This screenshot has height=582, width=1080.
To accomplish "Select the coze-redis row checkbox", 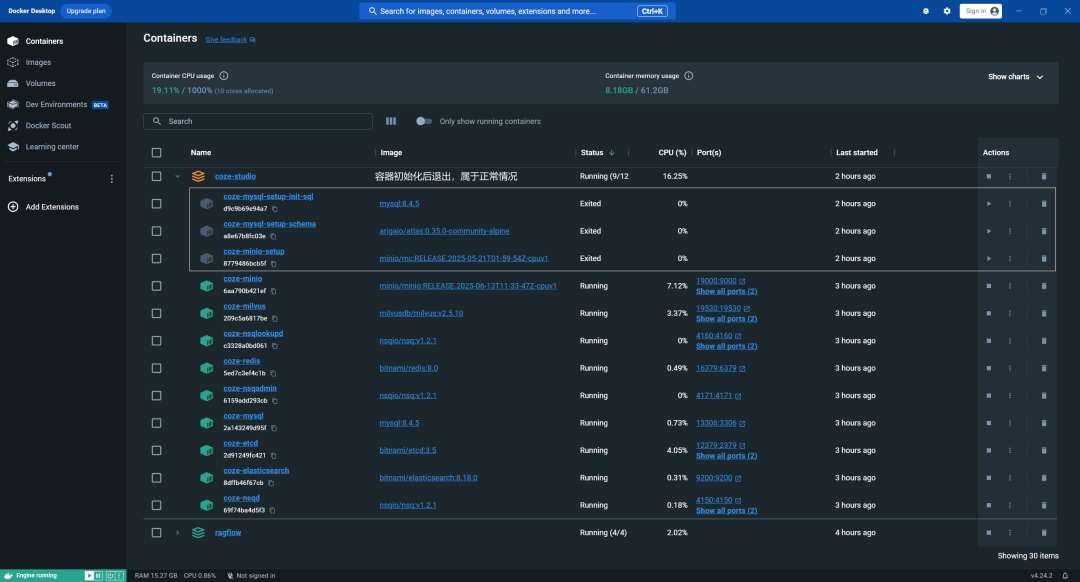I will pyautogui.click(x=156, y=368).
